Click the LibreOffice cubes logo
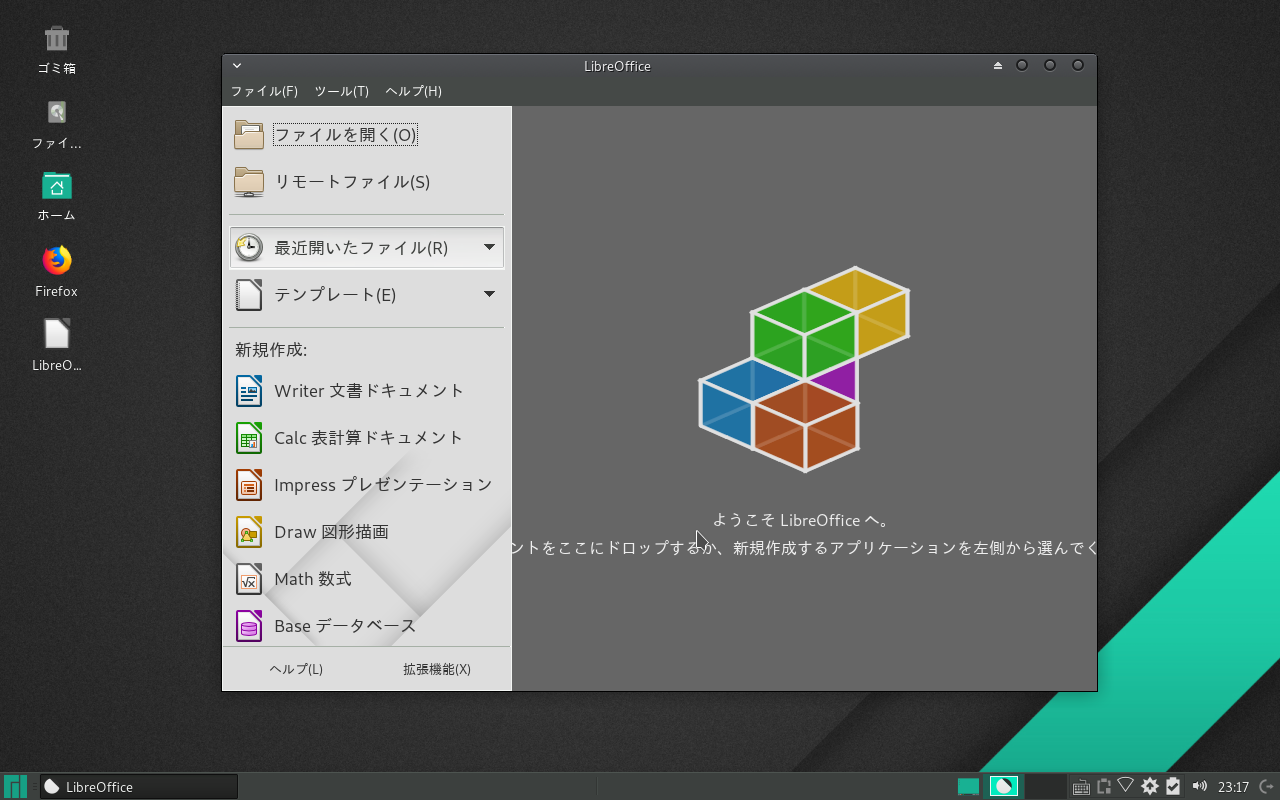Image resolution: width=1280 pixels, height=800 pixels. [804, 369]
